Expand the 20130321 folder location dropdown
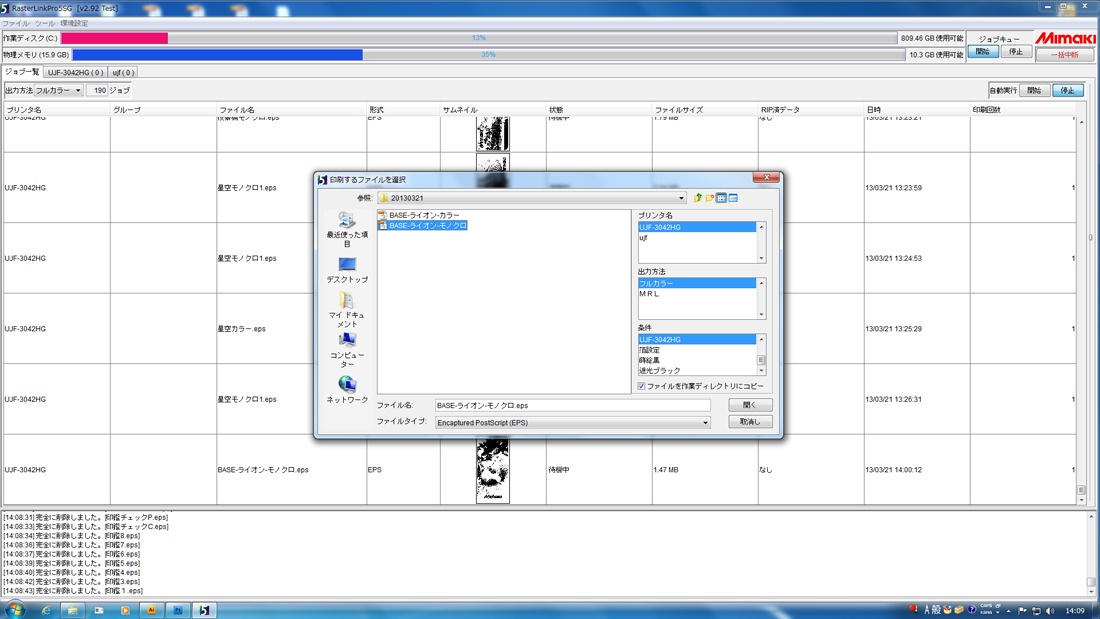Viewport: 1100px width, 619px height. tap(680, 199)
